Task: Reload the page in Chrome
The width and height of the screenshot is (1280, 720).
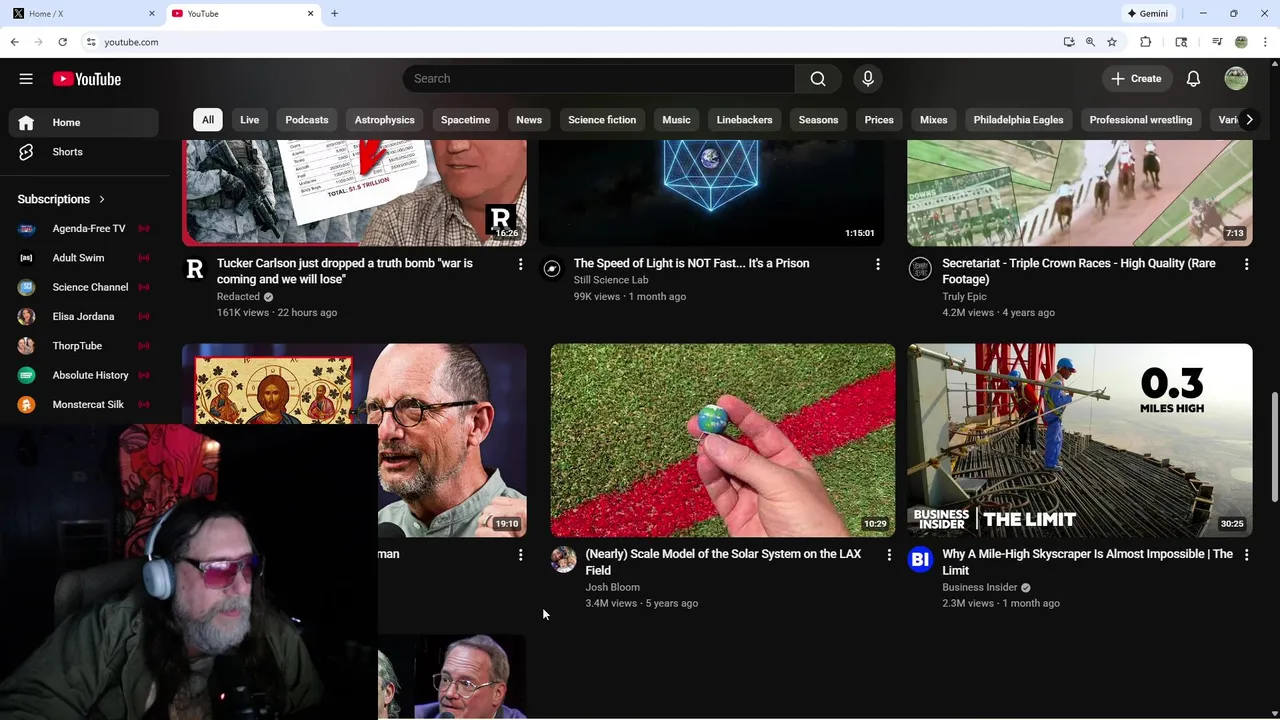Action: (62, 42)
